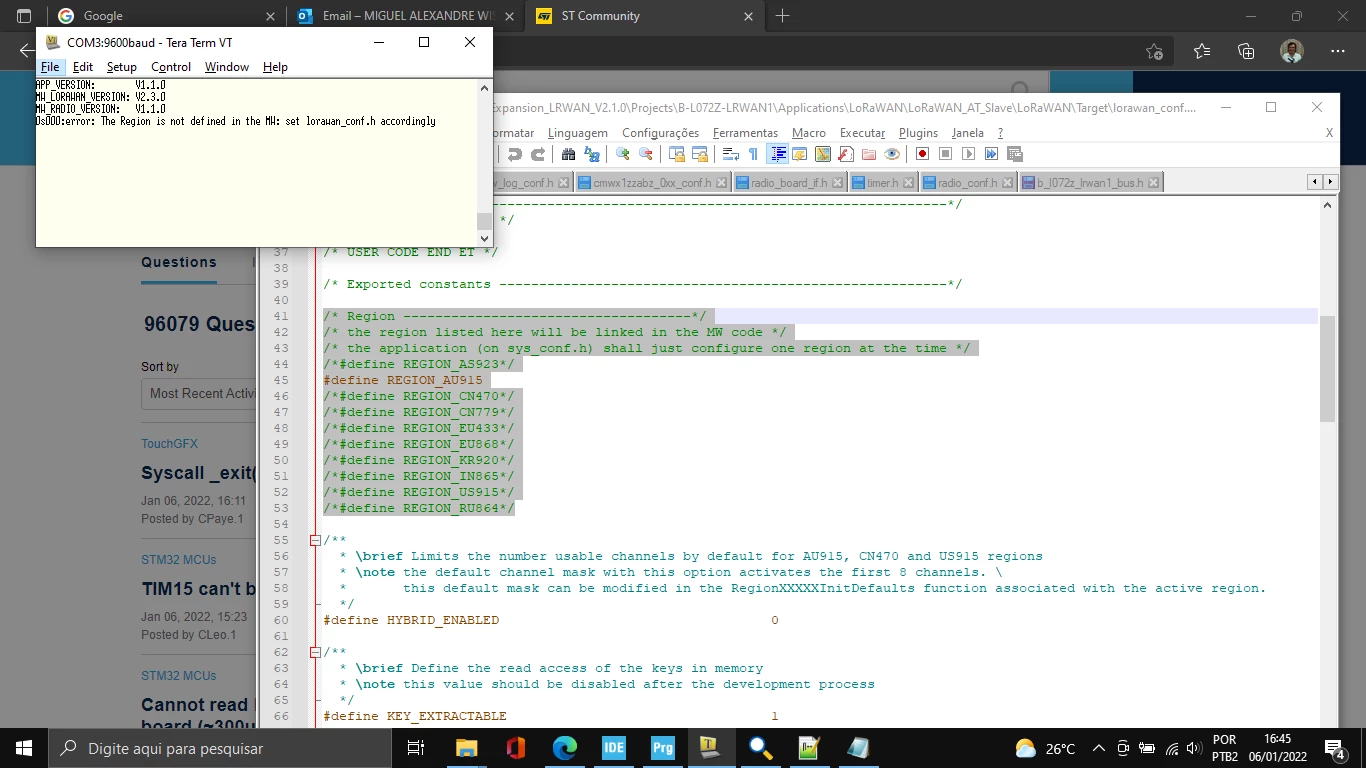Run macro multiple times icon

991,154
